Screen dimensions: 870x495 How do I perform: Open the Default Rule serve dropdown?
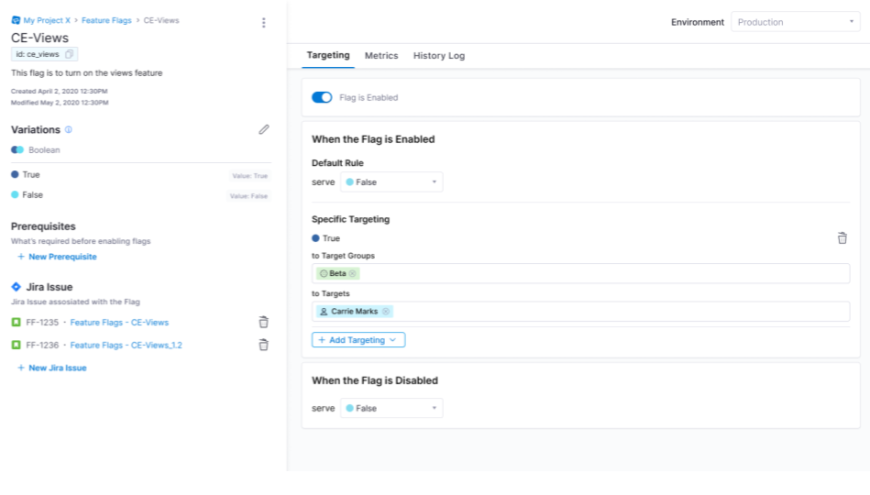point(391,182)
